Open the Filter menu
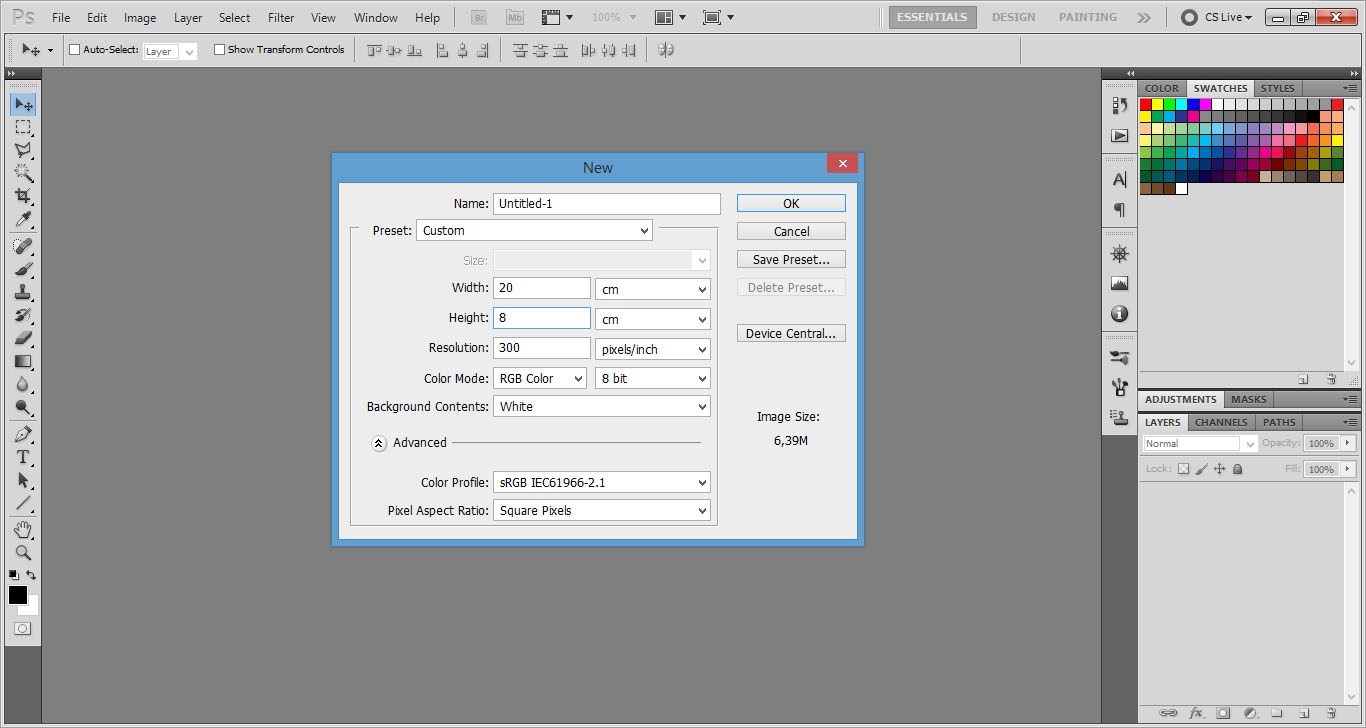The image size is (1366, 728). (281, 18)
